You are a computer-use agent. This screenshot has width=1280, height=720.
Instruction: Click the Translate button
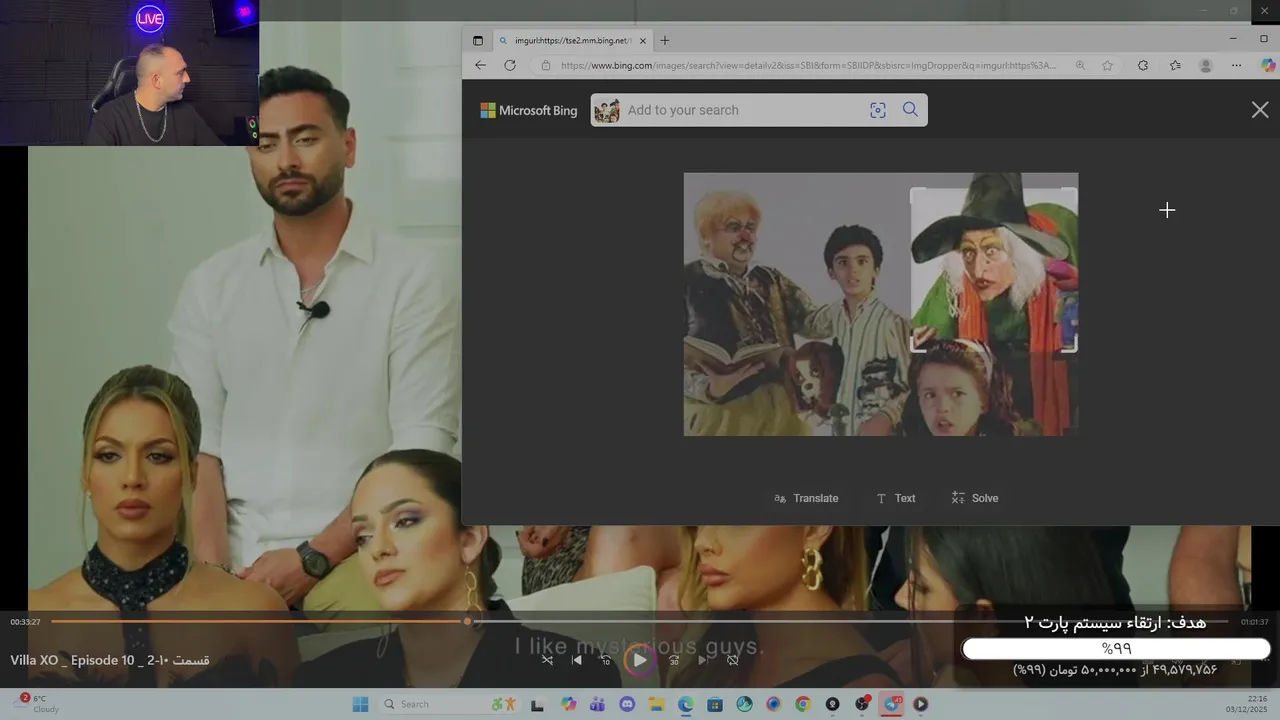tap(806, 498)
